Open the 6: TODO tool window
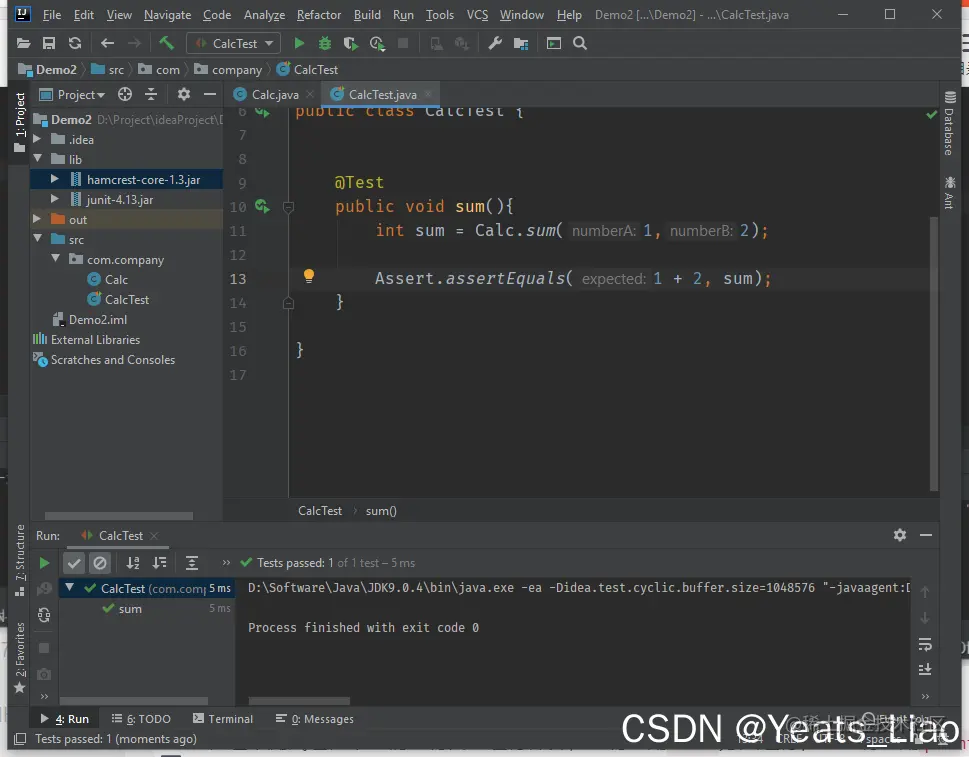The image size is (969, 757). [x=141, y=719]
